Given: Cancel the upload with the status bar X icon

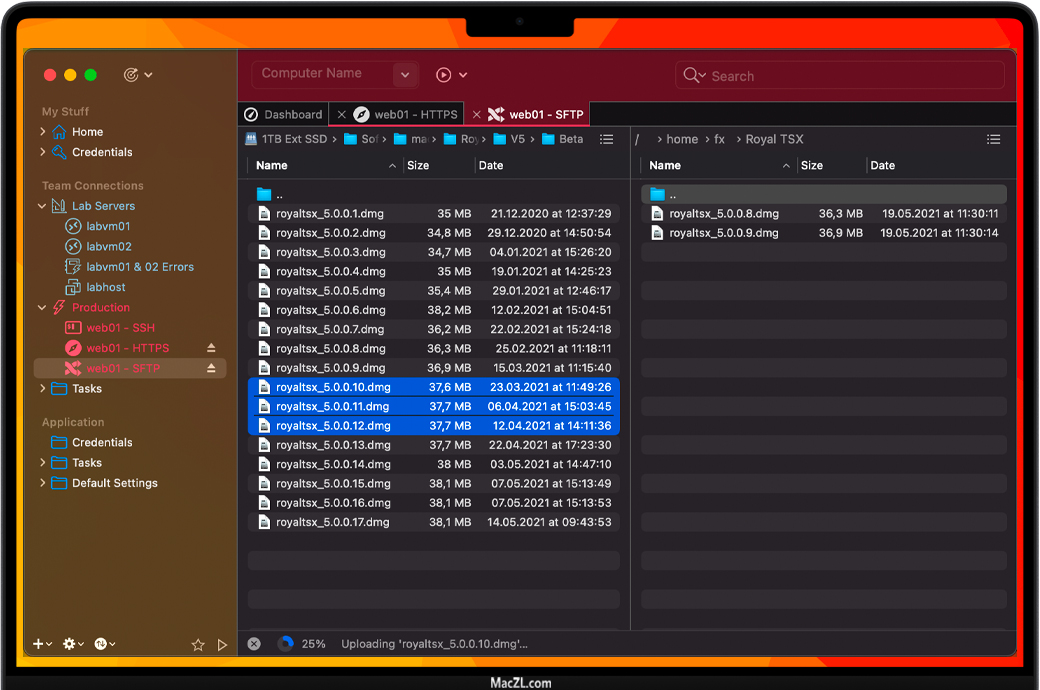Looking at the screenshot, I should point(254,644).
